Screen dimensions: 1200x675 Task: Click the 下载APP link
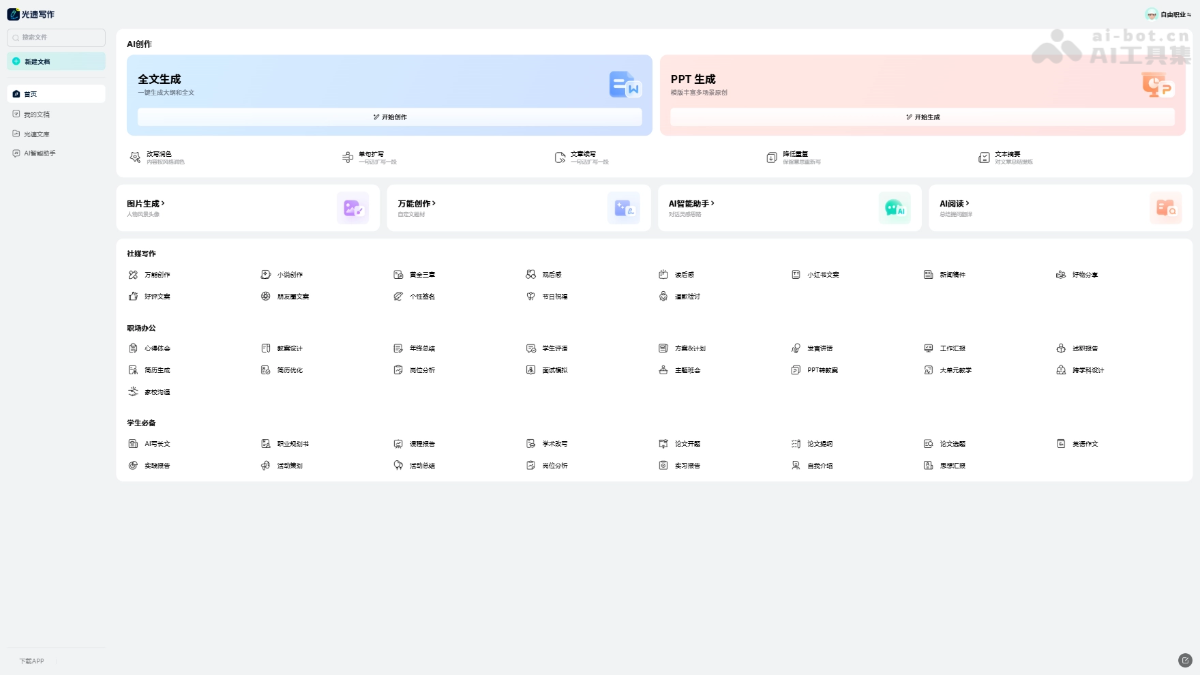(x=31, y=661)
